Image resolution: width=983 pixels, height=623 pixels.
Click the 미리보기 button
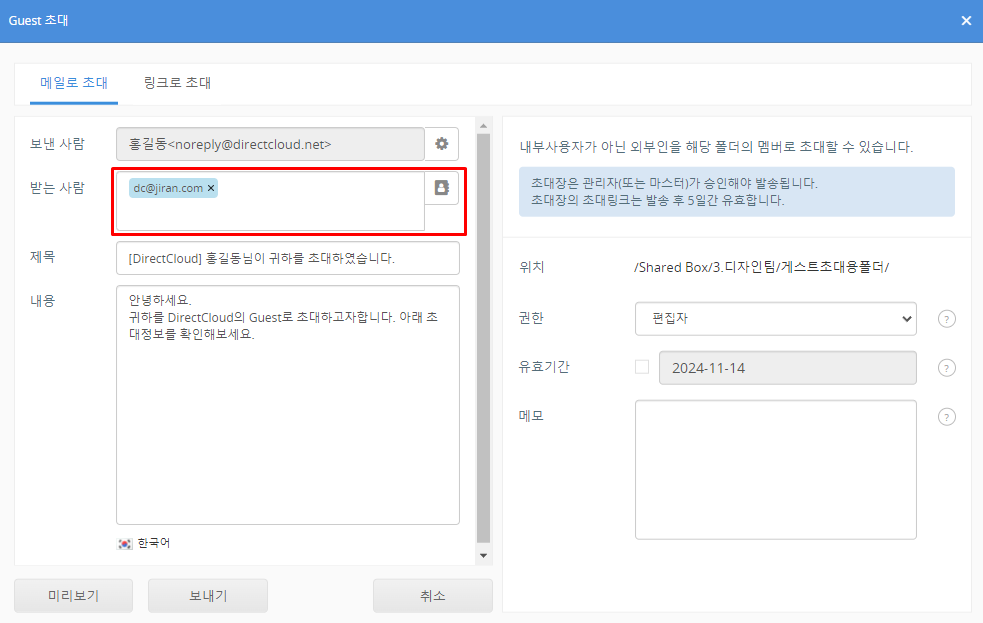74,596
